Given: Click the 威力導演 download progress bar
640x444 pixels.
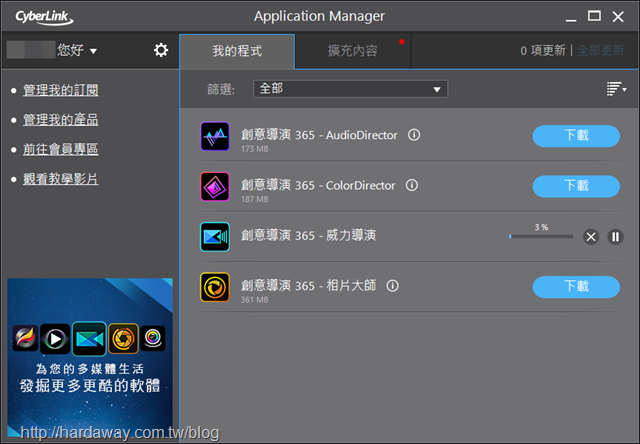Looking at the screenshot, I should [x=541, y=236].
